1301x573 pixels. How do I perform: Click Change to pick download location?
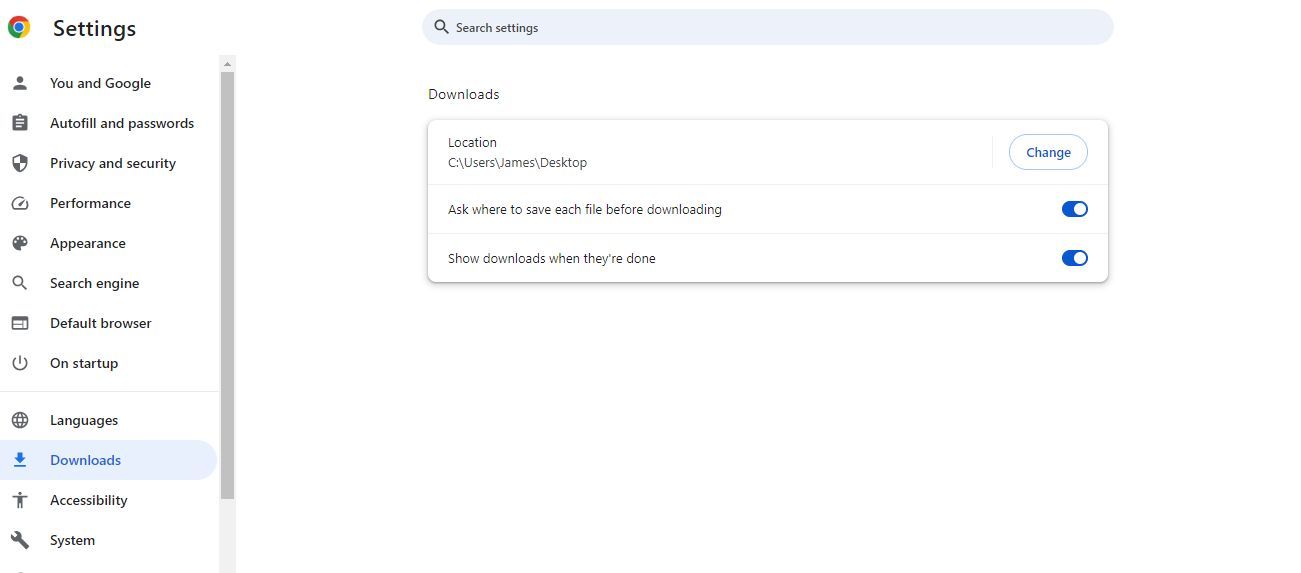click(x=1048, y=152)
